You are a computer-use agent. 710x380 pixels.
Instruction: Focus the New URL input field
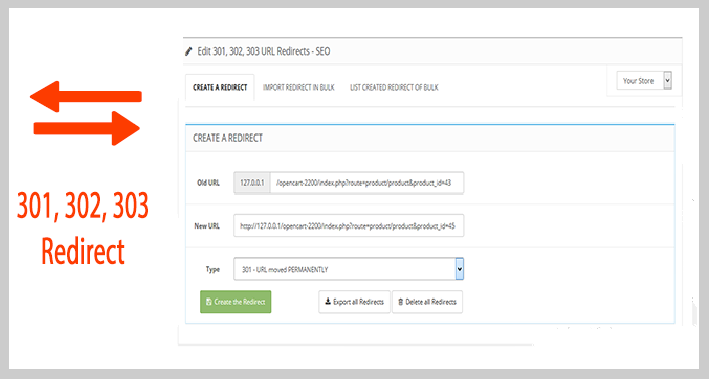pyautogui.click(x=349, y=226)
